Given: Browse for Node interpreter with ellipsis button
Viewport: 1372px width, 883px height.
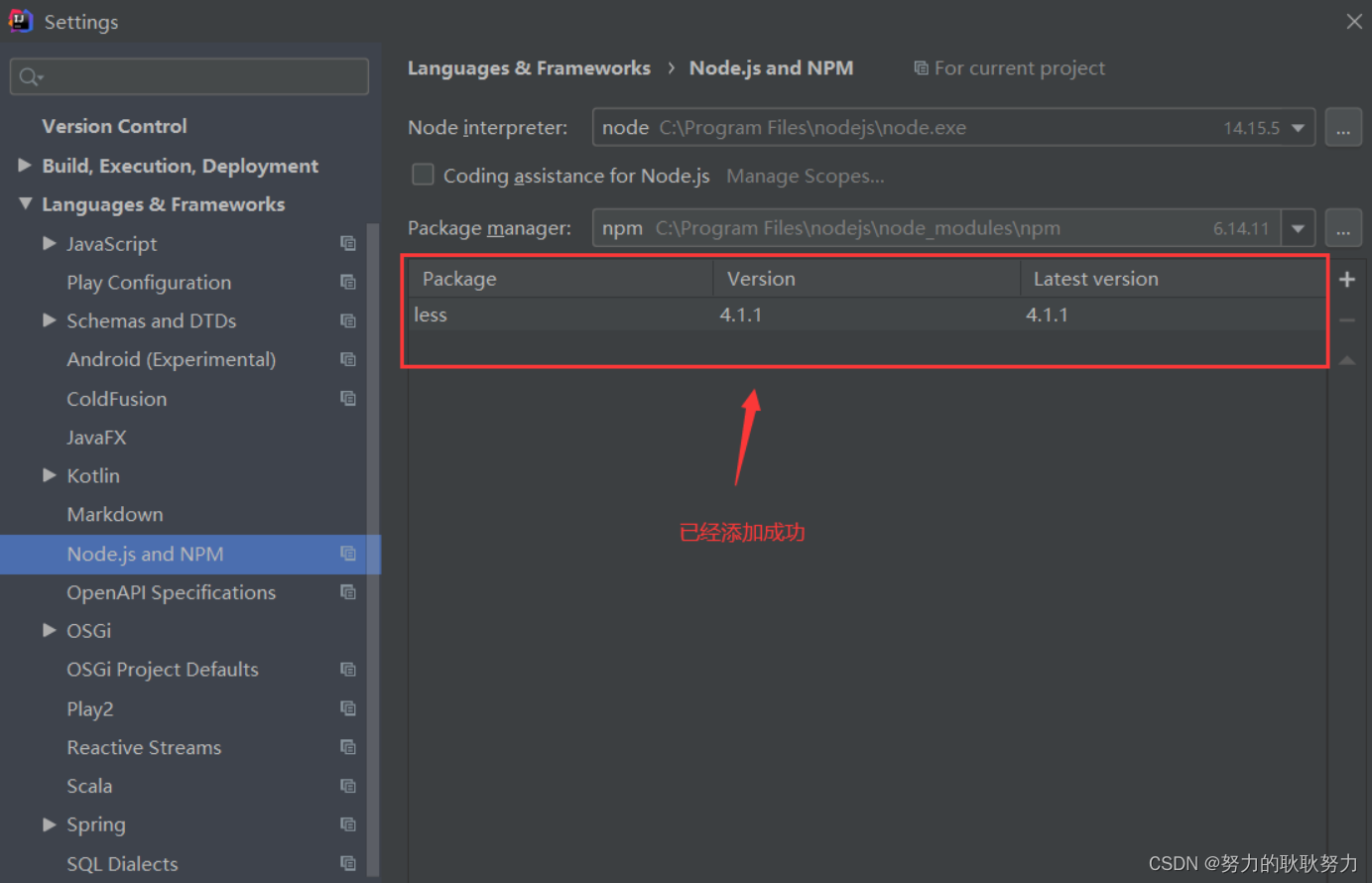Looking at the screenshot, I should tap(1343, 128).
